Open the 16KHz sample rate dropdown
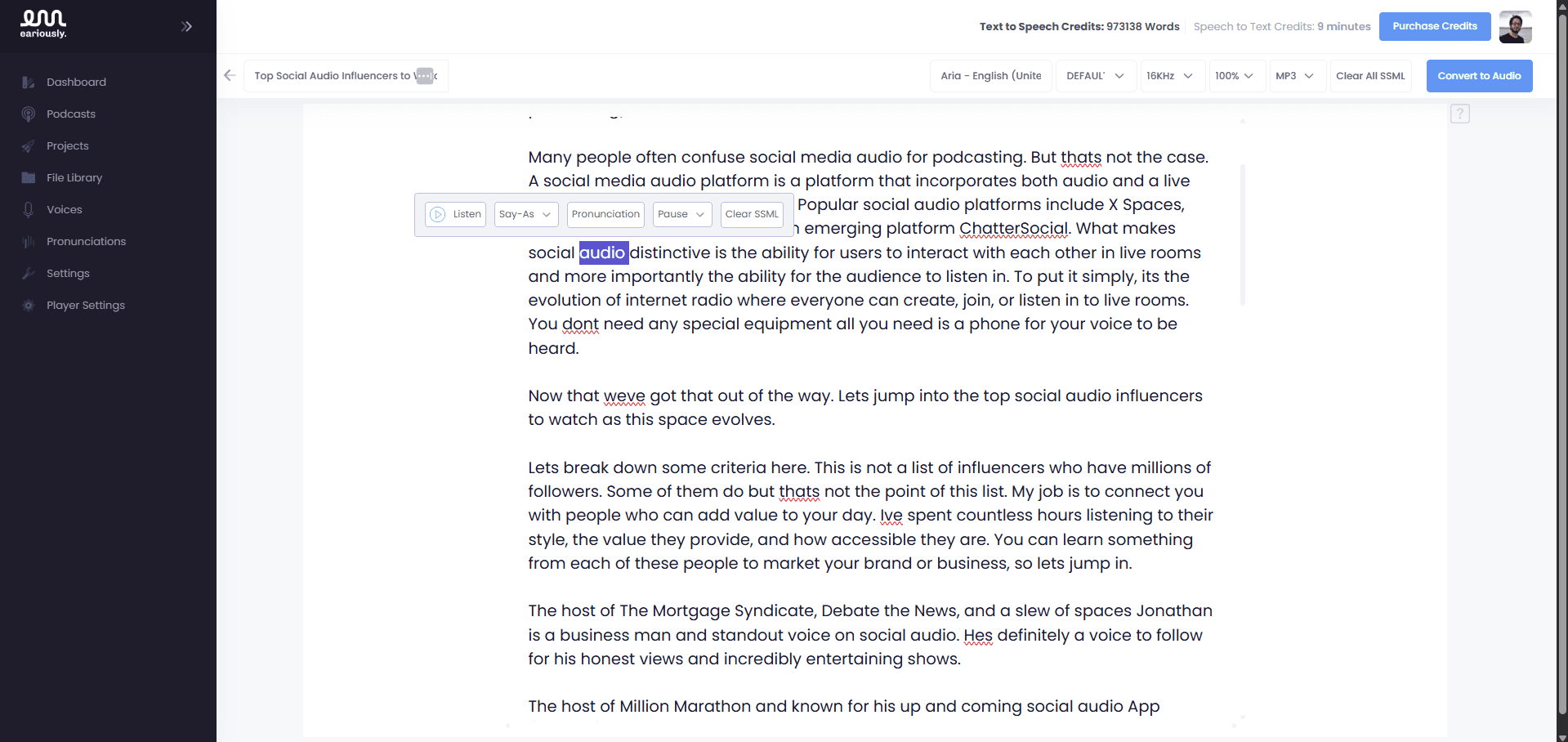The image size is (1568, 742). (x=1170, y=76)
